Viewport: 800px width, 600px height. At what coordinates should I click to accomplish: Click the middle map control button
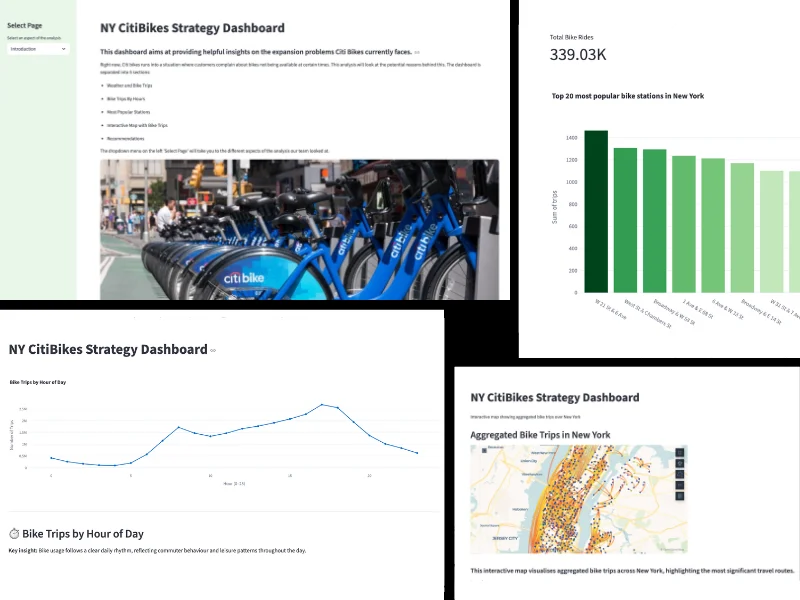(680, 474)
